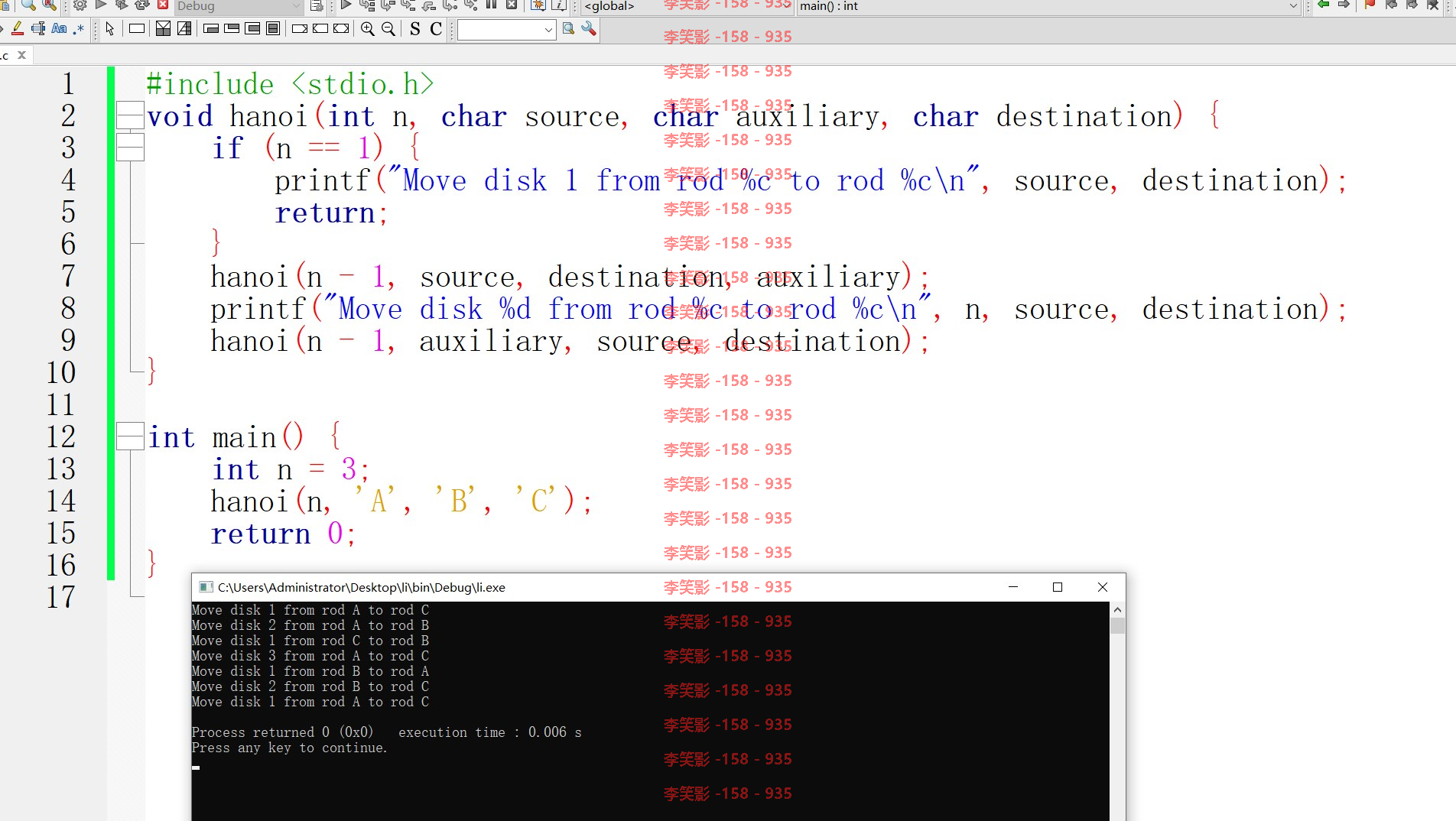
Task: Zoom out with the magnifier minus icon
Action: coord(388,29)
